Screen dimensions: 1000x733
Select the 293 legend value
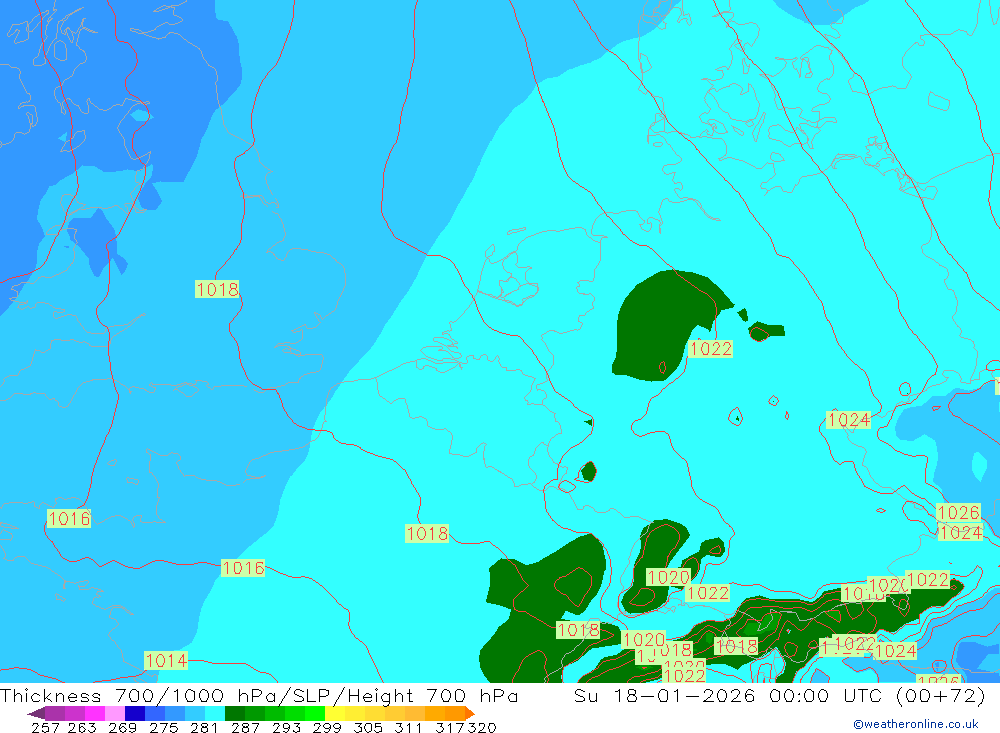point(286,727)
